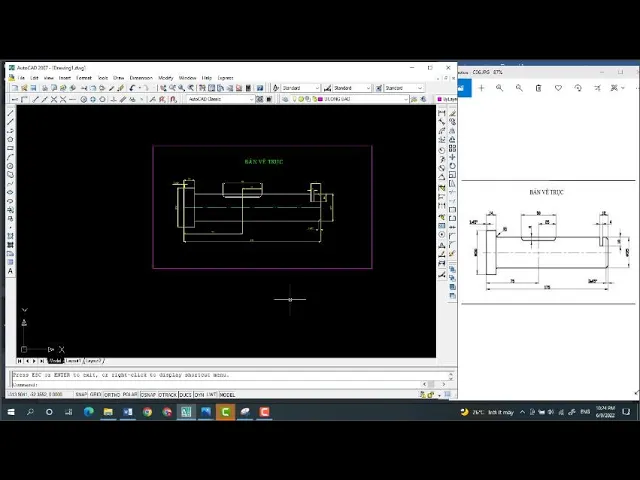This screenshot has height=480, width=640.
Task: Click the Windows Start button
Action: [11, 411]
